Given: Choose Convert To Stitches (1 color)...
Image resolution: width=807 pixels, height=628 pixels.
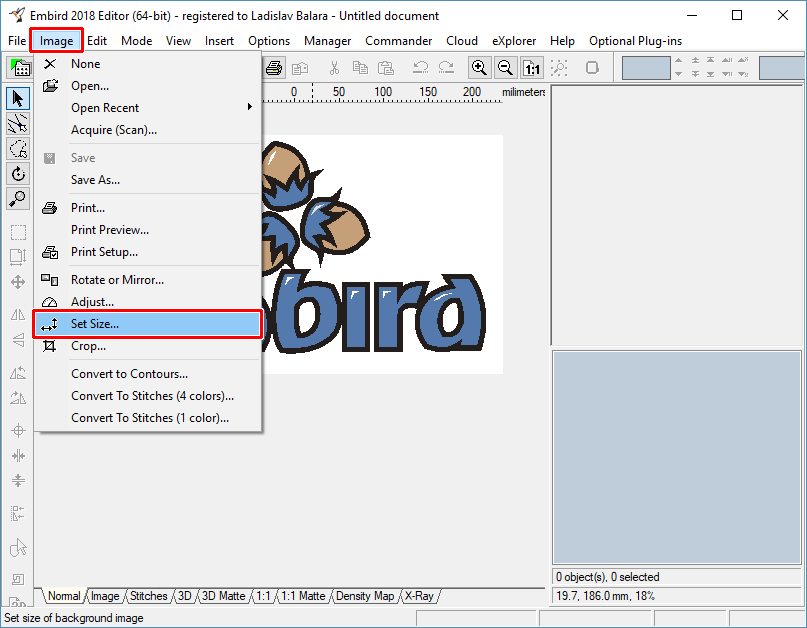Looking at the screenshot, I should coord(149,417).
